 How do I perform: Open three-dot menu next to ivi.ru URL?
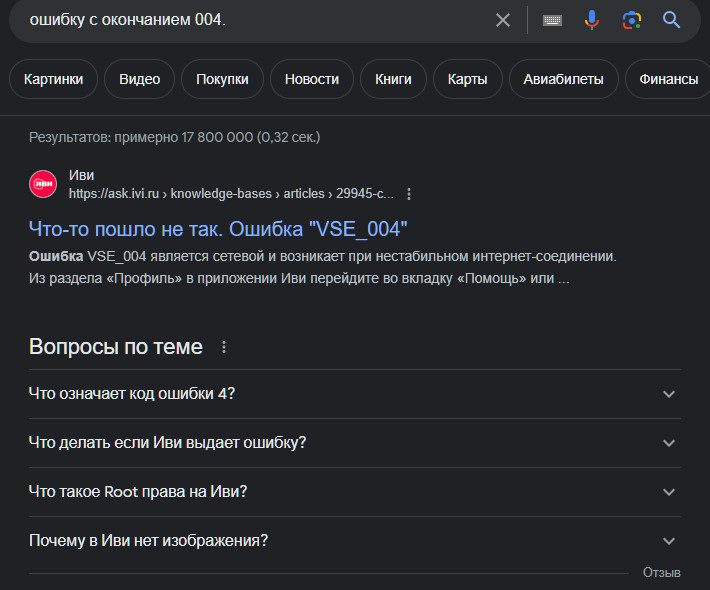pyautogui.click(x=409, y=194)
